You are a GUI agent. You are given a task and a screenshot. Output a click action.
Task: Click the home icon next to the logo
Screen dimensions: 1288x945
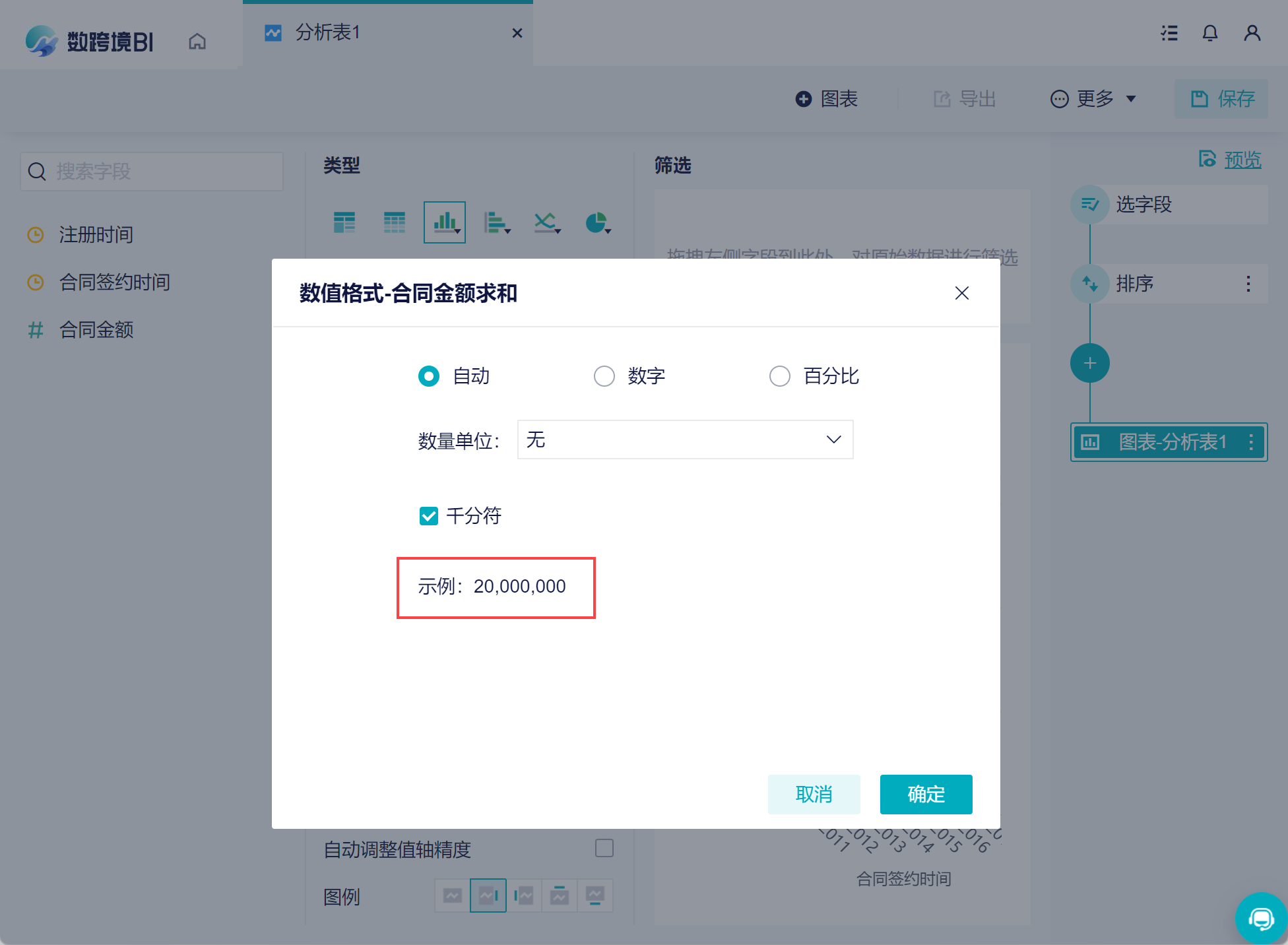tap(197, 42)
